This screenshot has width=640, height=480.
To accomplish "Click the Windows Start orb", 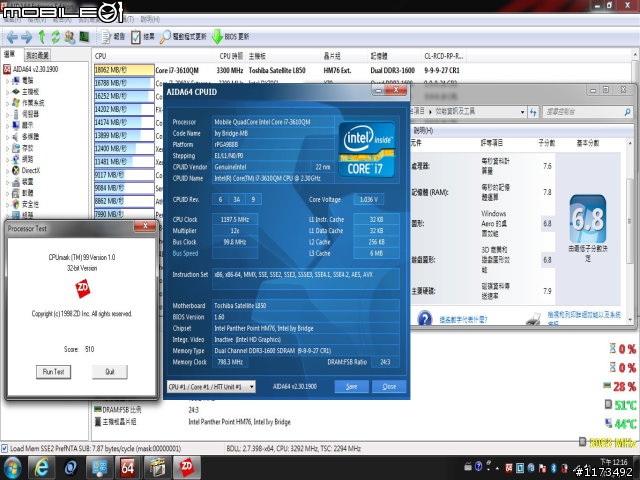I will point(12,468).
